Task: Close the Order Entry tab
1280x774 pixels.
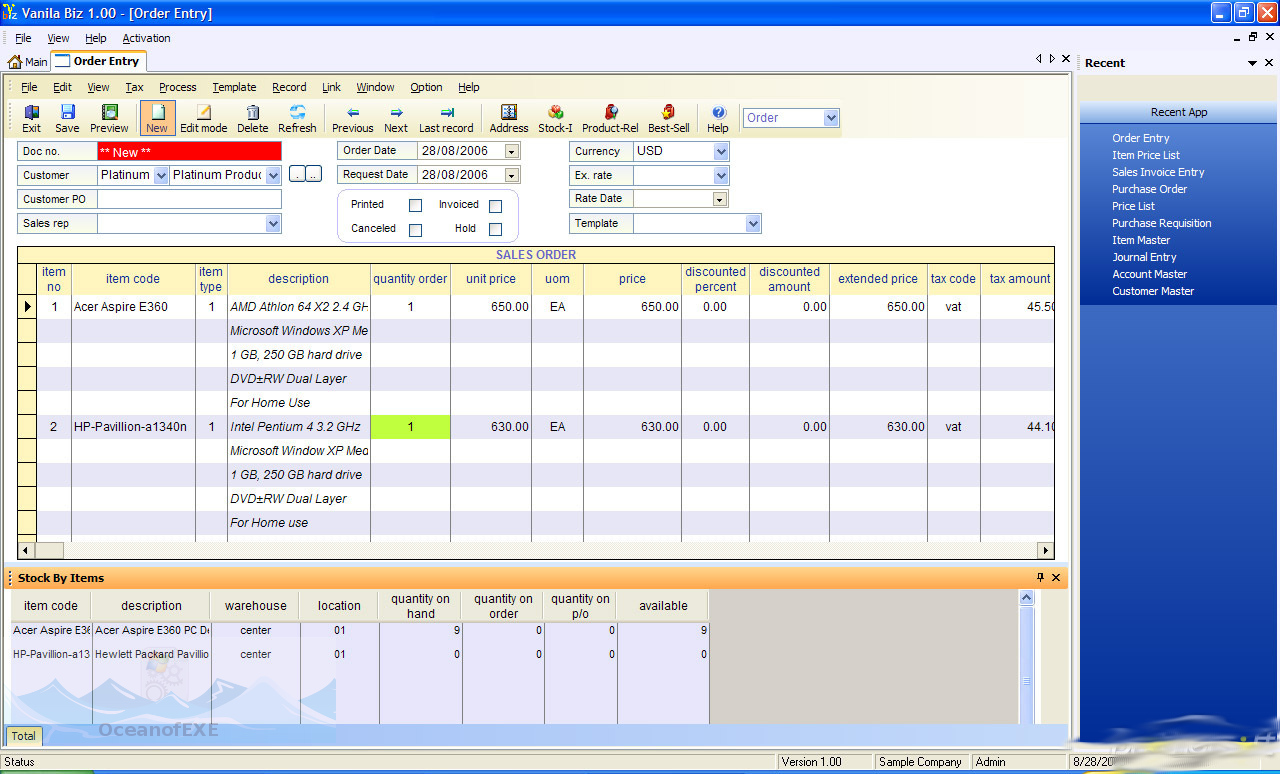Action: coord(1066,59)
